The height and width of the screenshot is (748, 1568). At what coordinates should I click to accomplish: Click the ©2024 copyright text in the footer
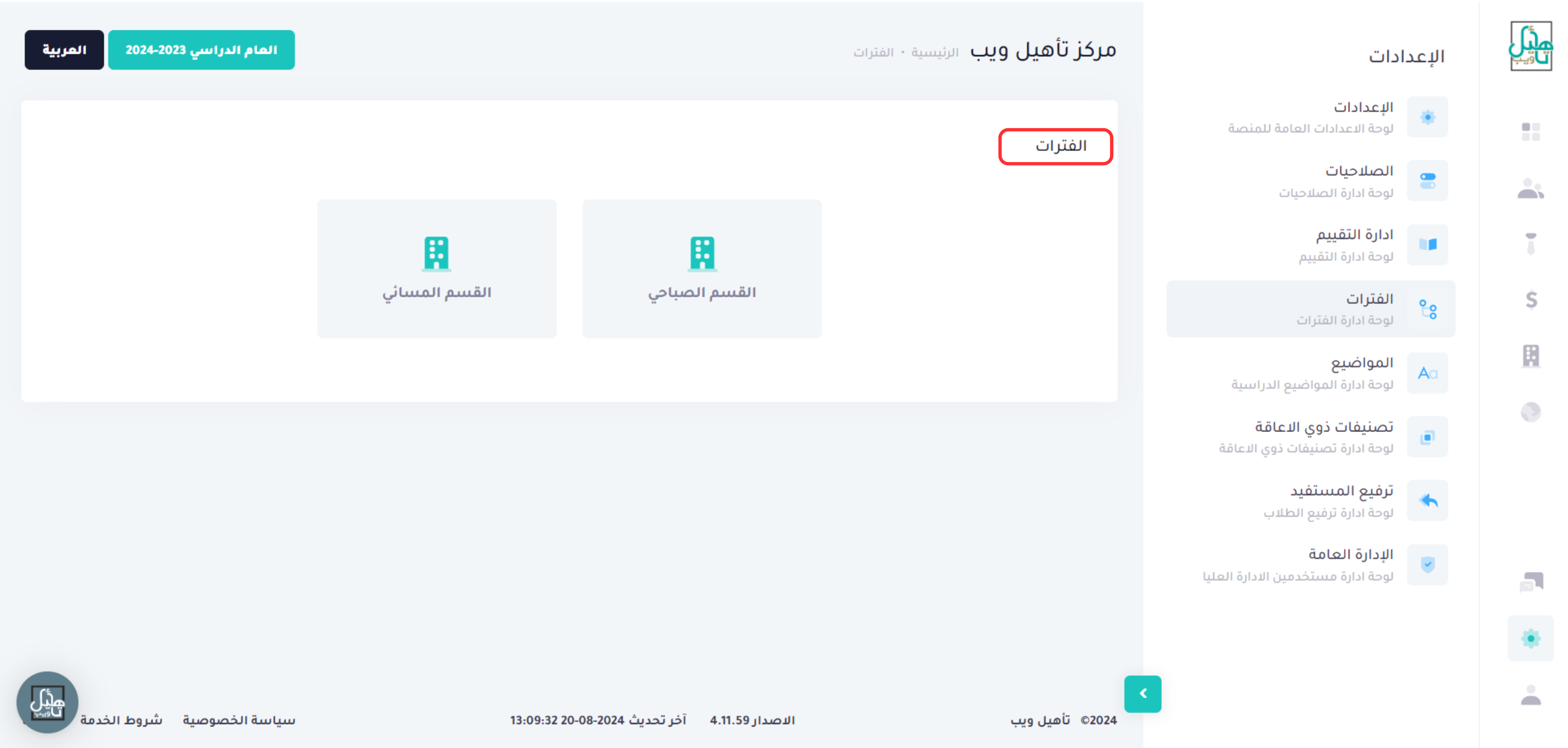[1099, 720]
